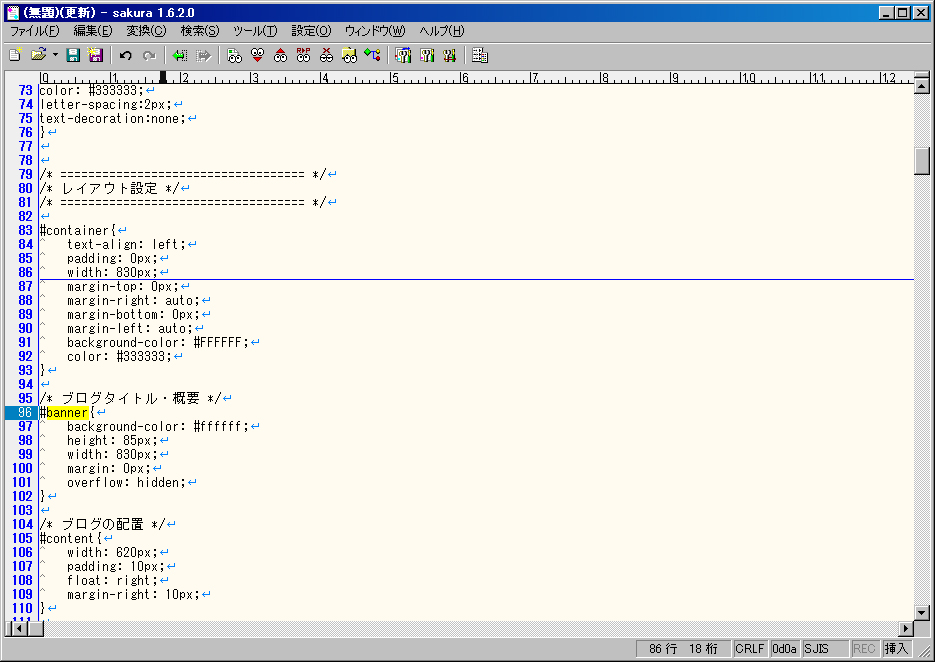Click the horizontal scrollbar left arrow
The image size is (935, 662).
click(x=20, y=628)
